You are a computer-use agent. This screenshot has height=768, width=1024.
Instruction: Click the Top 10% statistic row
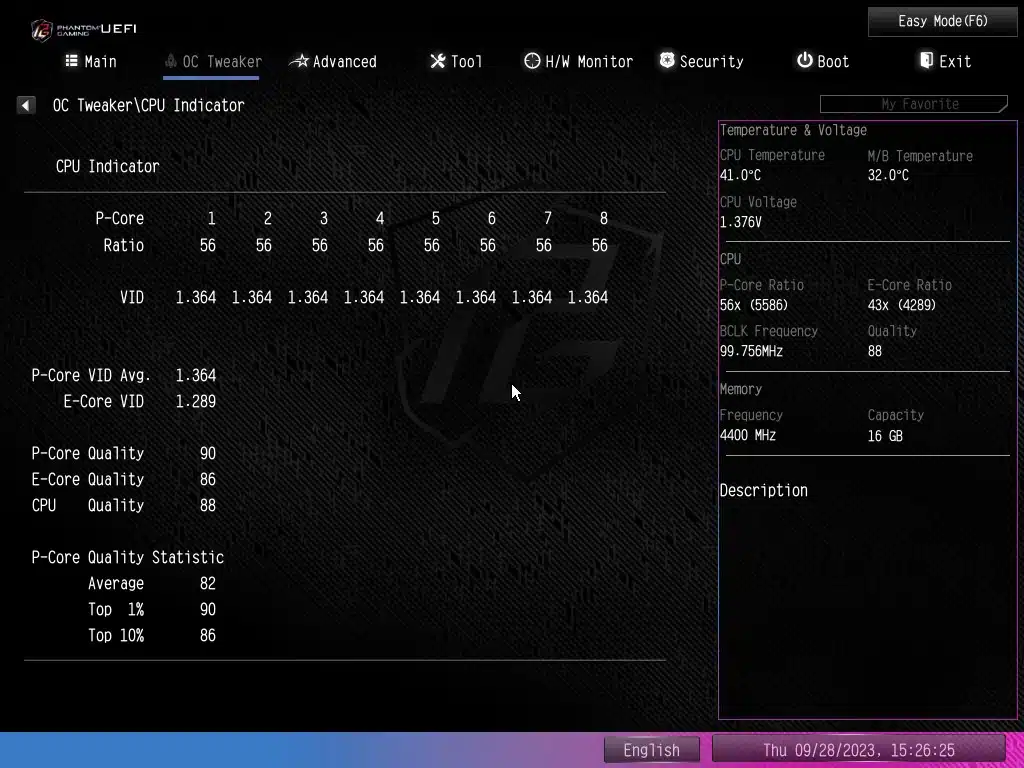tap(150, 635)
